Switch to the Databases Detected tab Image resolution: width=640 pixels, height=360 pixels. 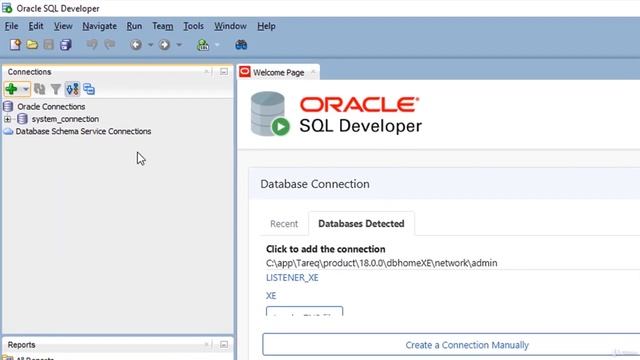(361, 224)
